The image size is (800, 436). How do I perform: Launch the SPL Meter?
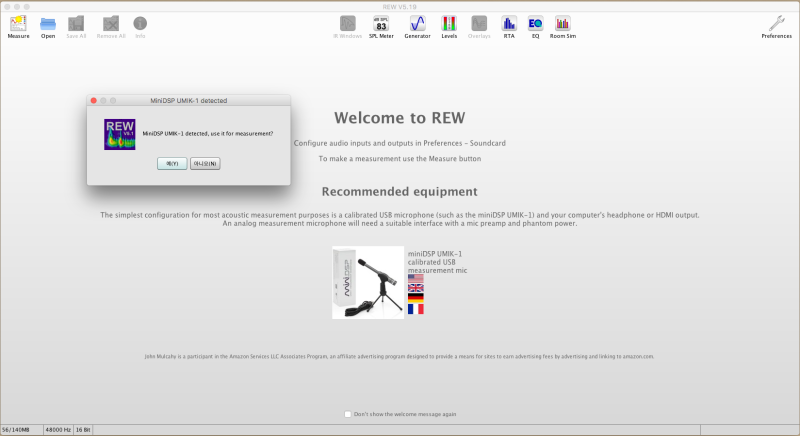[x=381, y=23]
